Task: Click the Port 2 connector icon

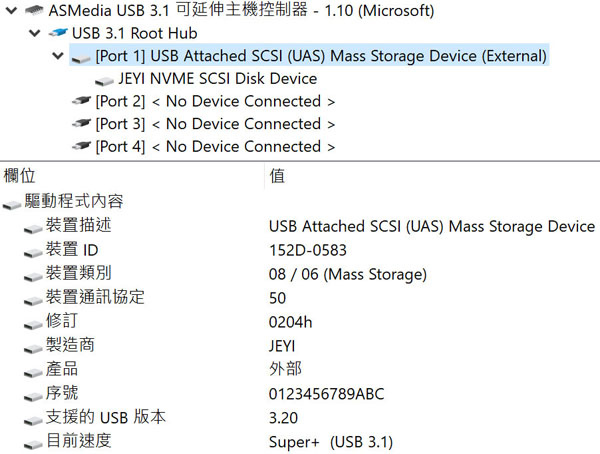Action: pos(82,102)
